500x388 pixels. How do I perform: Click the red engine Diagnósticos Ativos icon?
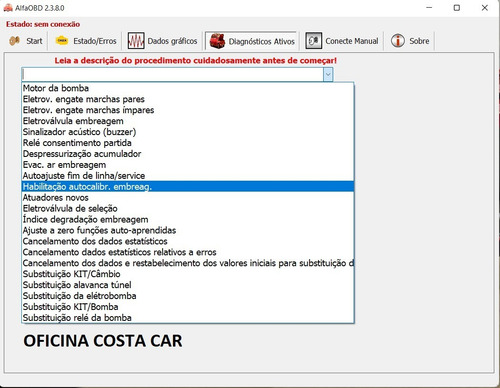[x=217, y=41]
